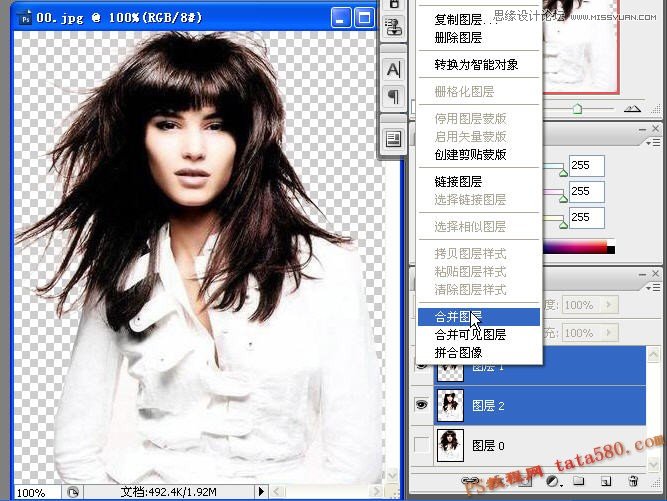Screen dimensions: 667x501
Task: Click the 图层 2 layer name
Action: click(488, 406)
